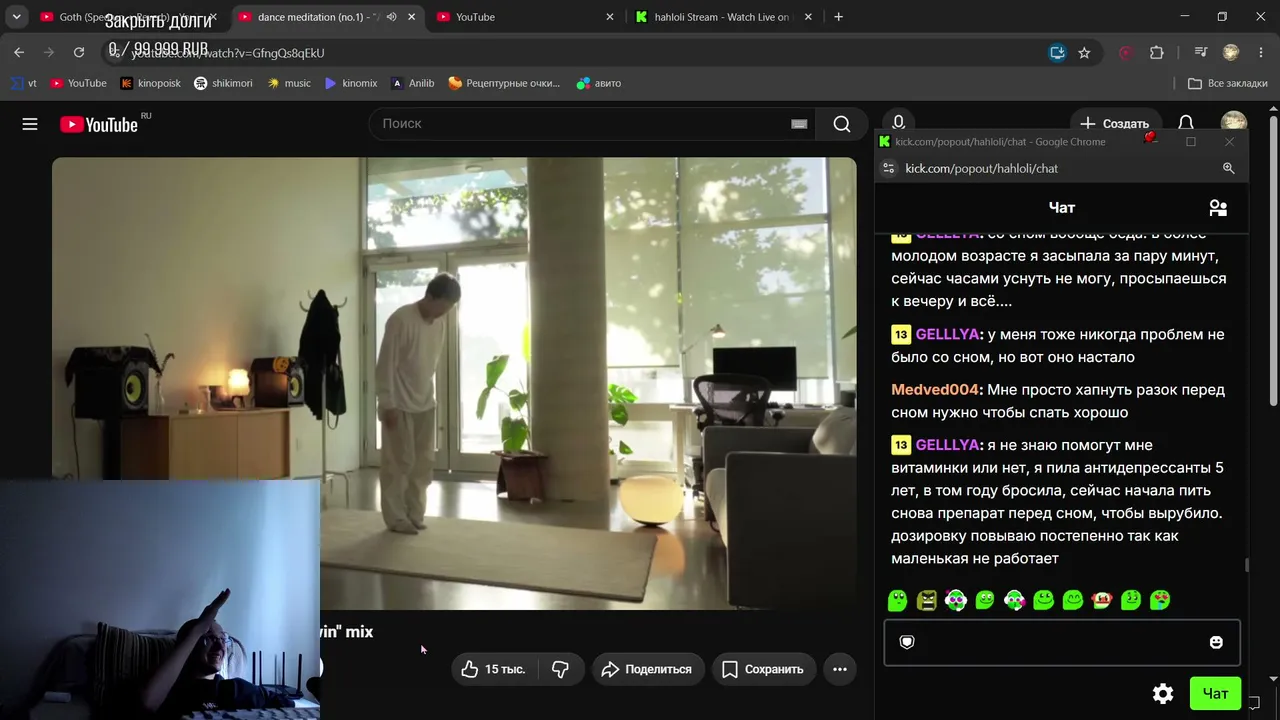This screenshot has width=1280, height=720.
Task: Switch to the YouTube browser tab
Action: pyautogui.click(x=526, y=17)
